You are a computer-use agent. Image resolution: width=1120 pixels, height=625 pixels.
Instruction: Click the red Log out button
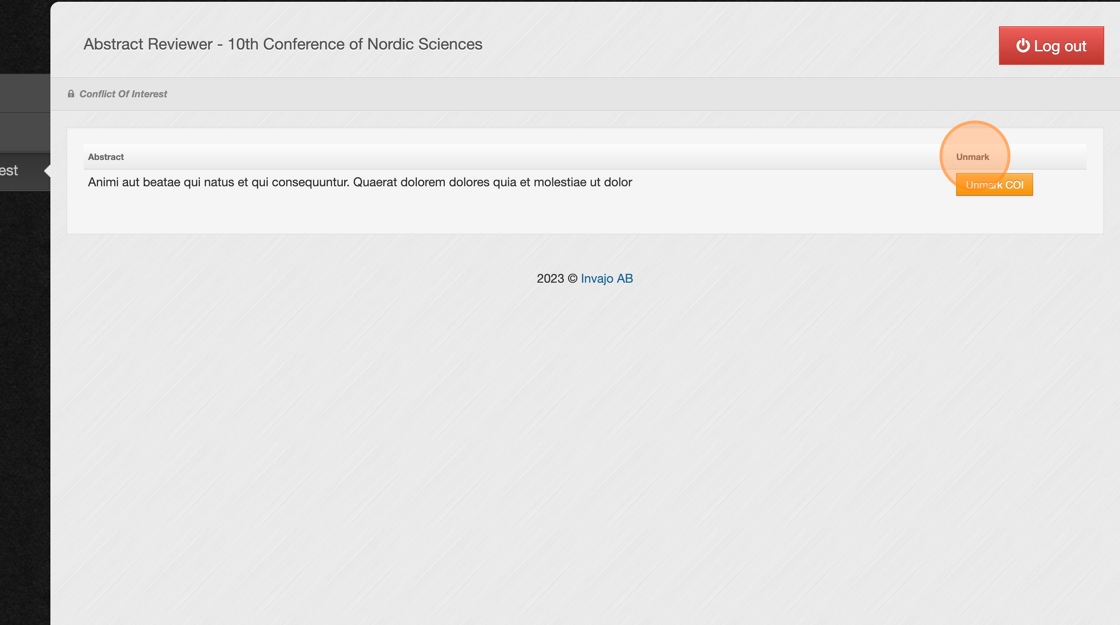click(x=1051, y=46)
